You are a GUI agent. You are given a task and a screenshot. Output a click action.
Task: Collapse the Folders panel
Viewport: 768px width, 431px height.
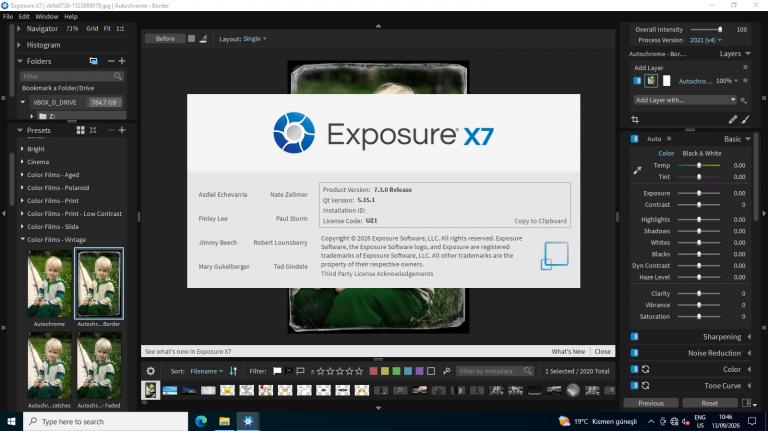click(x=20, y=61)
